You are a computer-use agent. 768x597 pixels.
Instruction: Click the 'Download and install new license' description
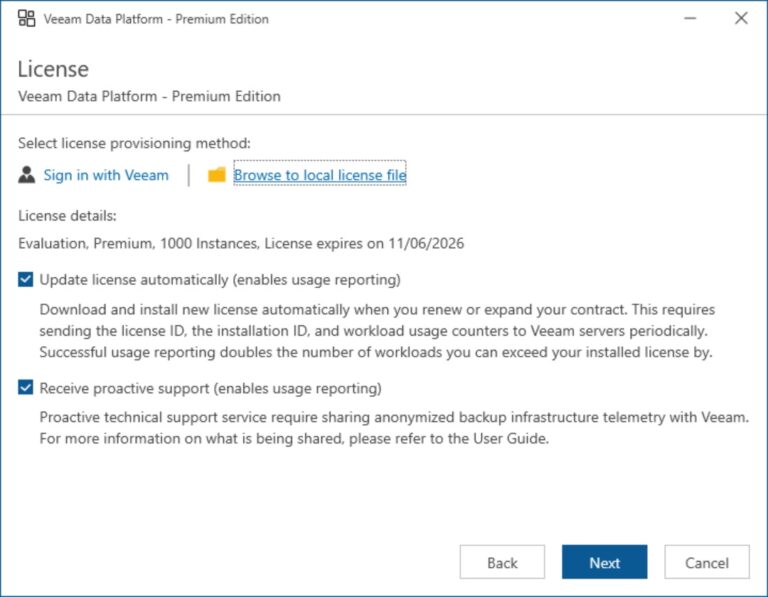[x=377, y=331]
